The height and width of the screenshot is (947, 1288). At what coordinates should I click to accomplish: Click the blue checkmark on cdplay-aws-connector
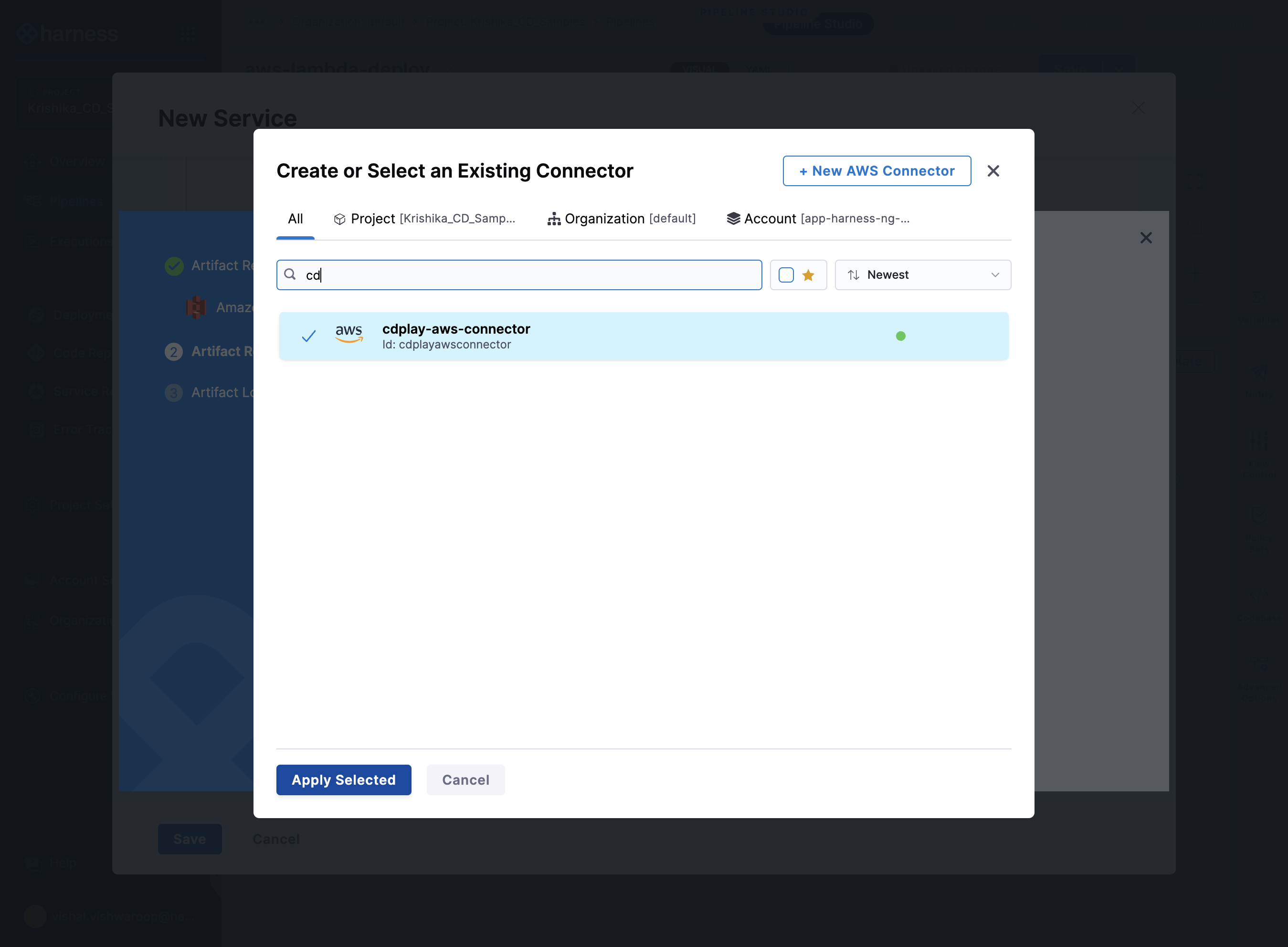[308, 337]
